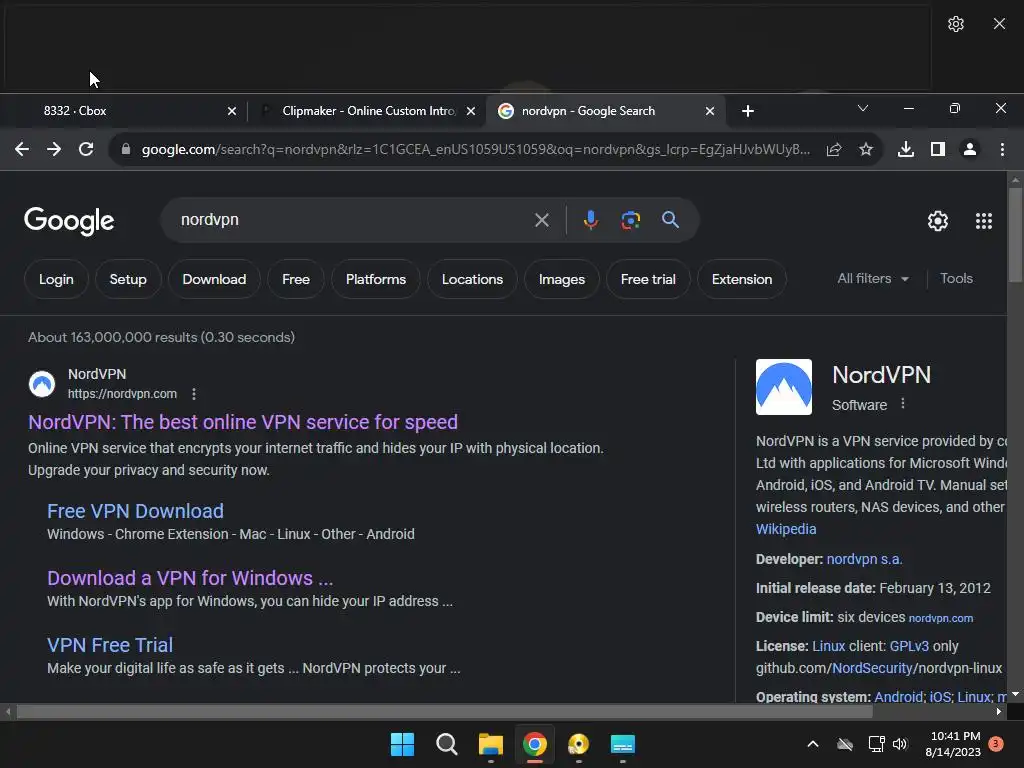
Task: Submit search with magnifier icon
Action: (x=670, y=220)
